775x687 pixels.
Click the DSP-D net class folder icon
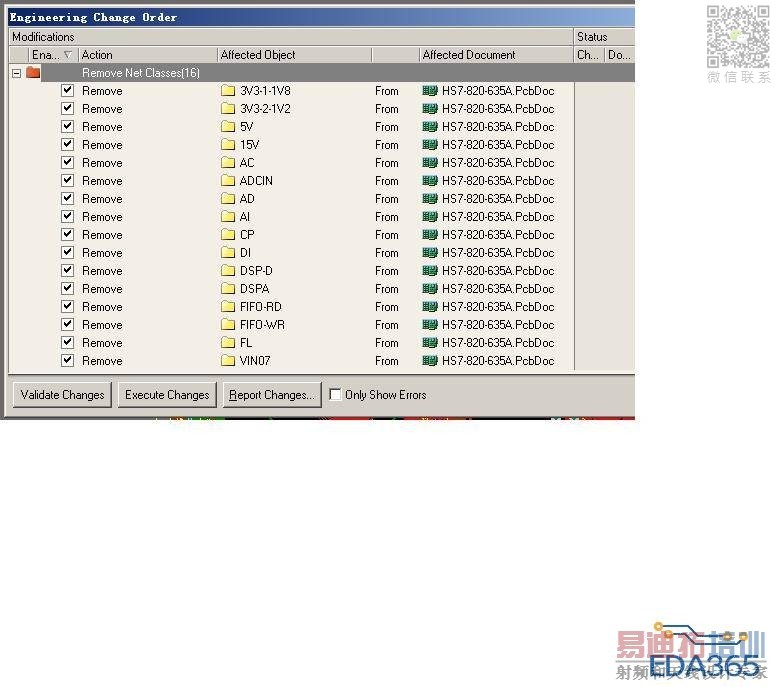228,270
